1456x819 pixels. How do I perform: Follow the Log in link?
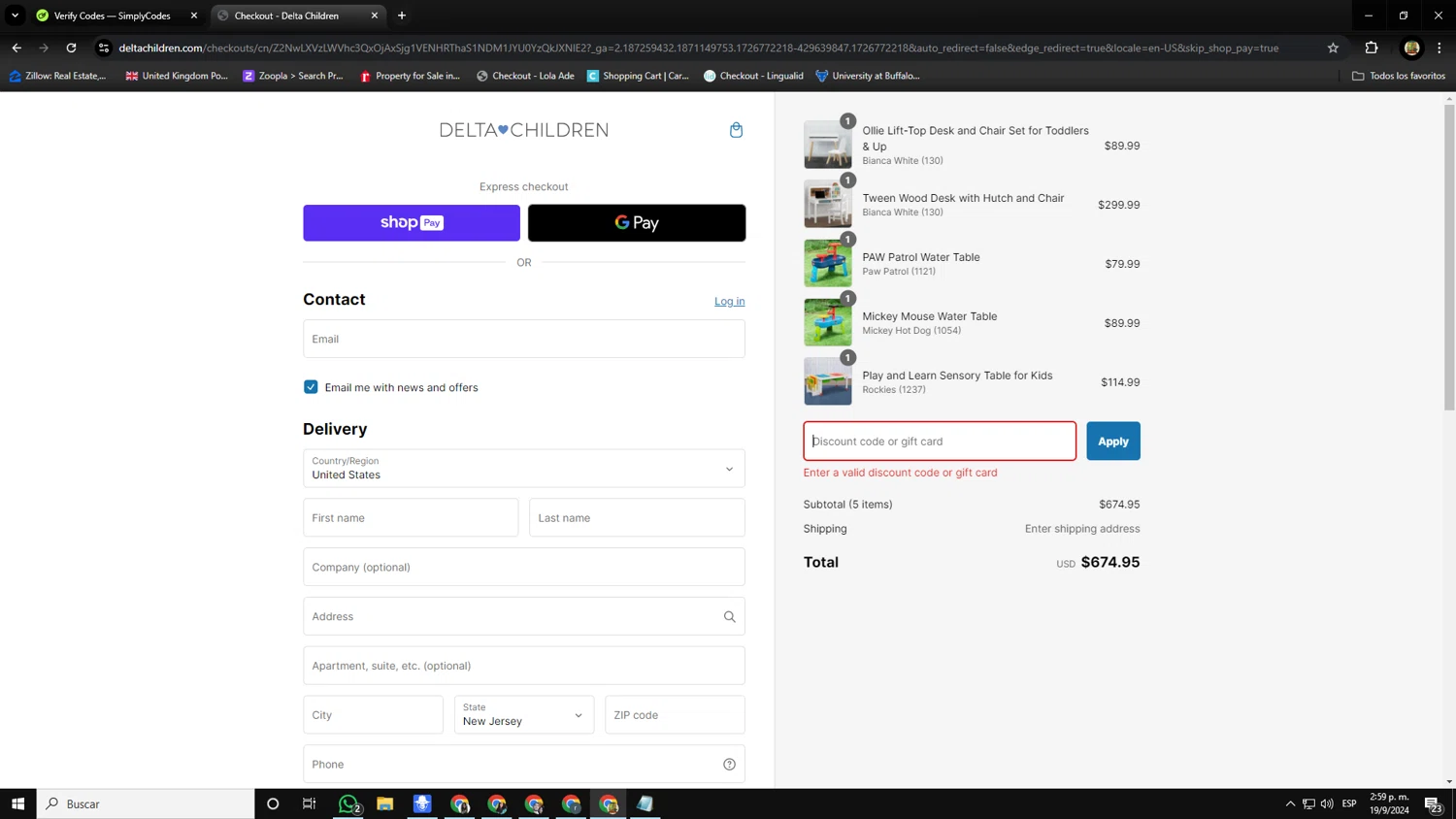click(730, 301)
